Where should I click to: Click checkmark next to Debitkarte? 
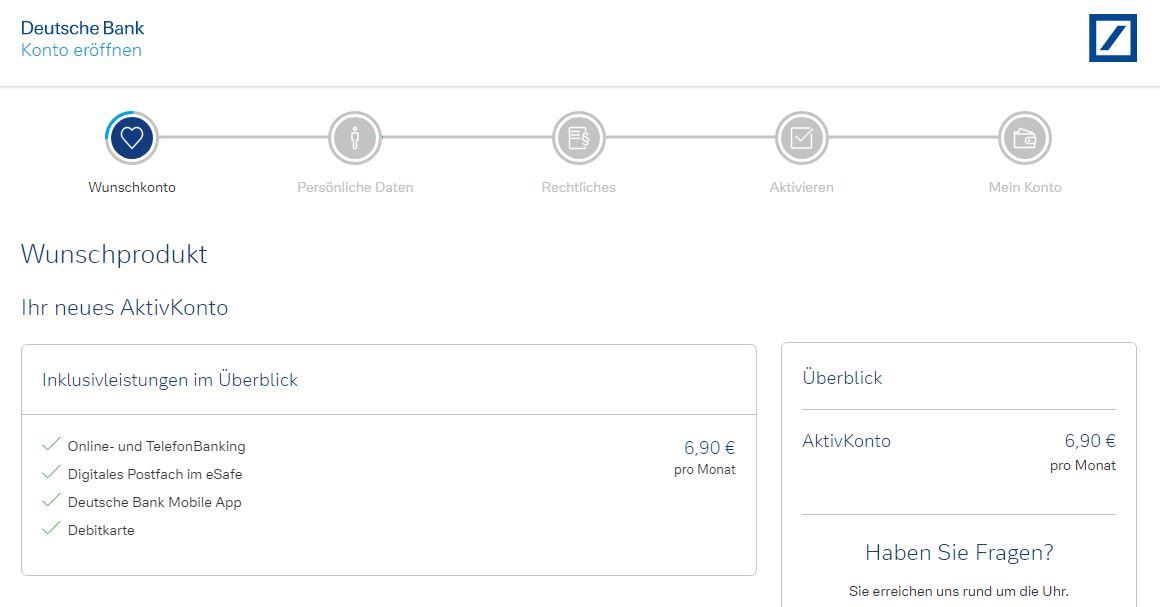click(x=52, y=529)
